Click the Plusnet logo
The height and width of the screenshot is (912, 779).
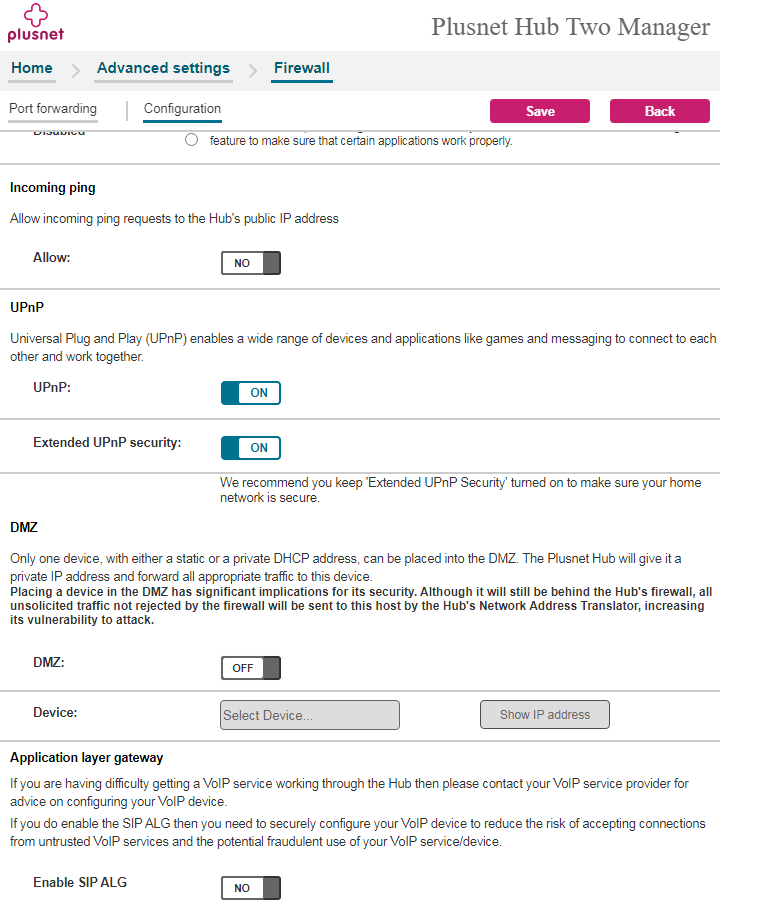[35, 24]
